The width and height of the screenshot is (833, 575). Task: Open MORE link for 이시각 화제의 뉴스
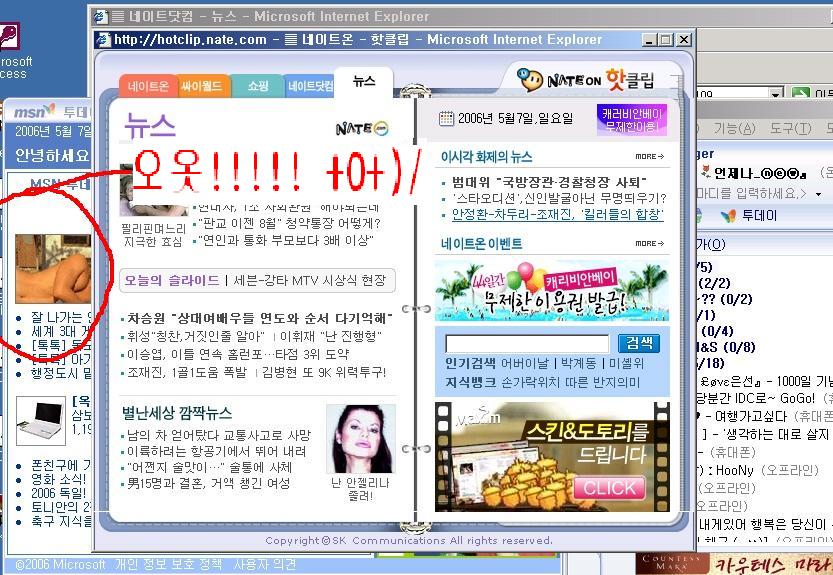pos(649,157)
